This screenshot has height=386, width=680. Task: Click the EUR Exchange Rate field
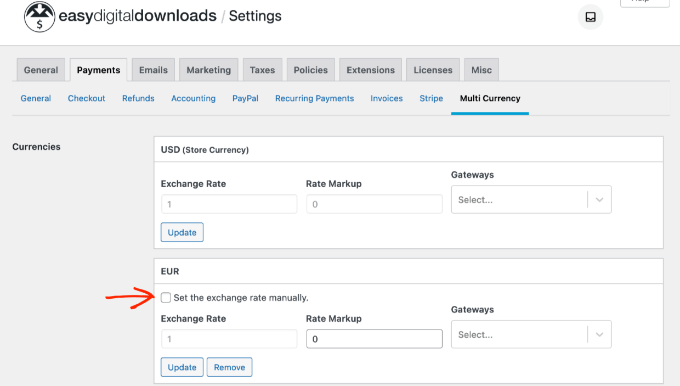click(x=229, y=339)
